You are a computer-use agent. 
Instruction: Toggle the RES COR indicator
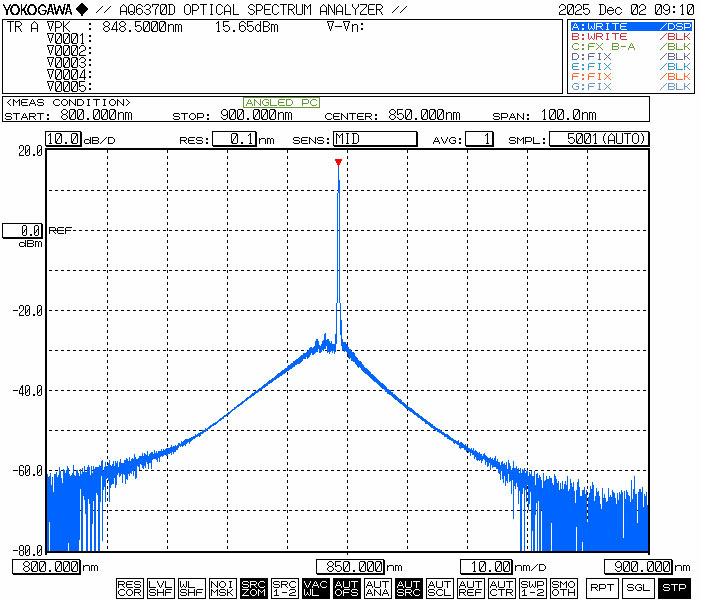(129, 588)
